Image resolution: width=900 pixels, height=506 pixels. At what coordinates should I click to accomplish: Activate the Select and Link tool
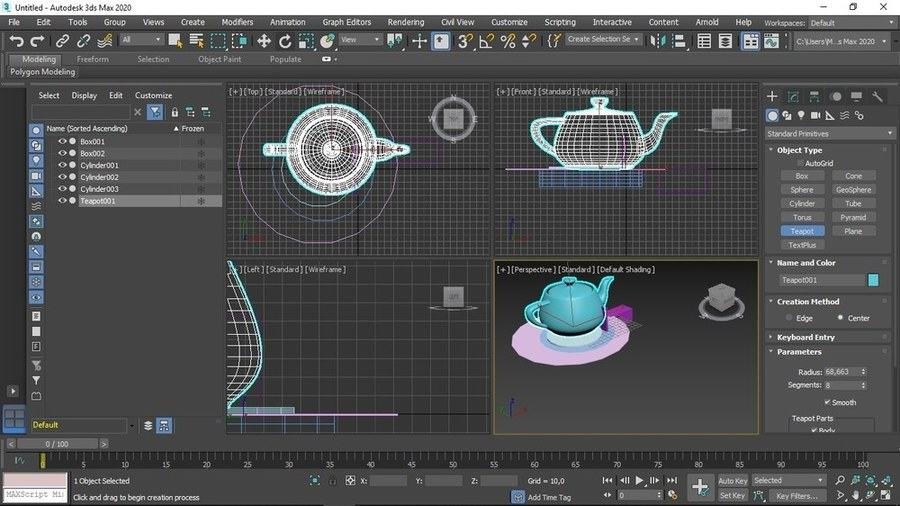point(62,41)
